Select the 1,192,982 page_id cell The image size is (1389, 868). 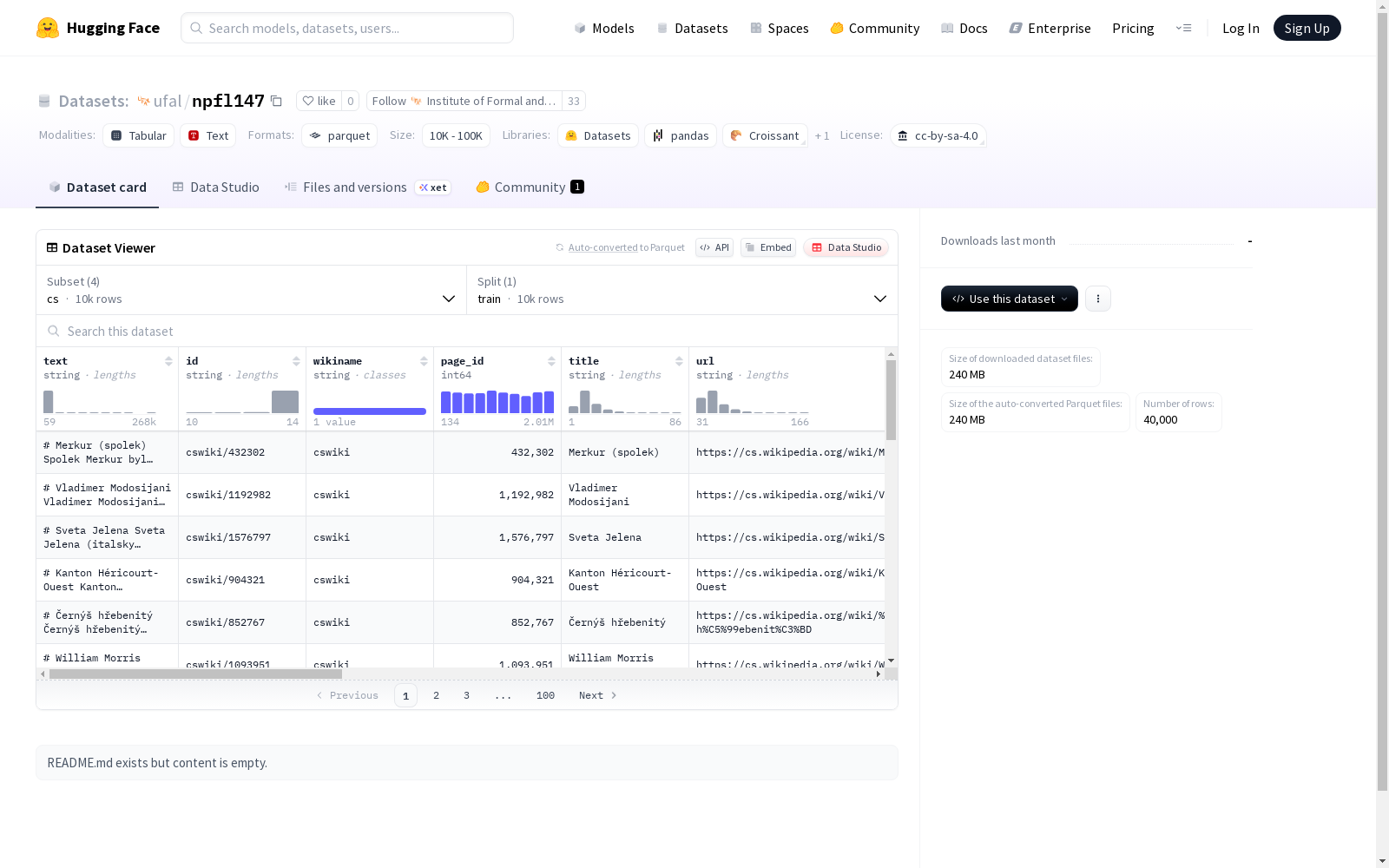click(497, 495)
